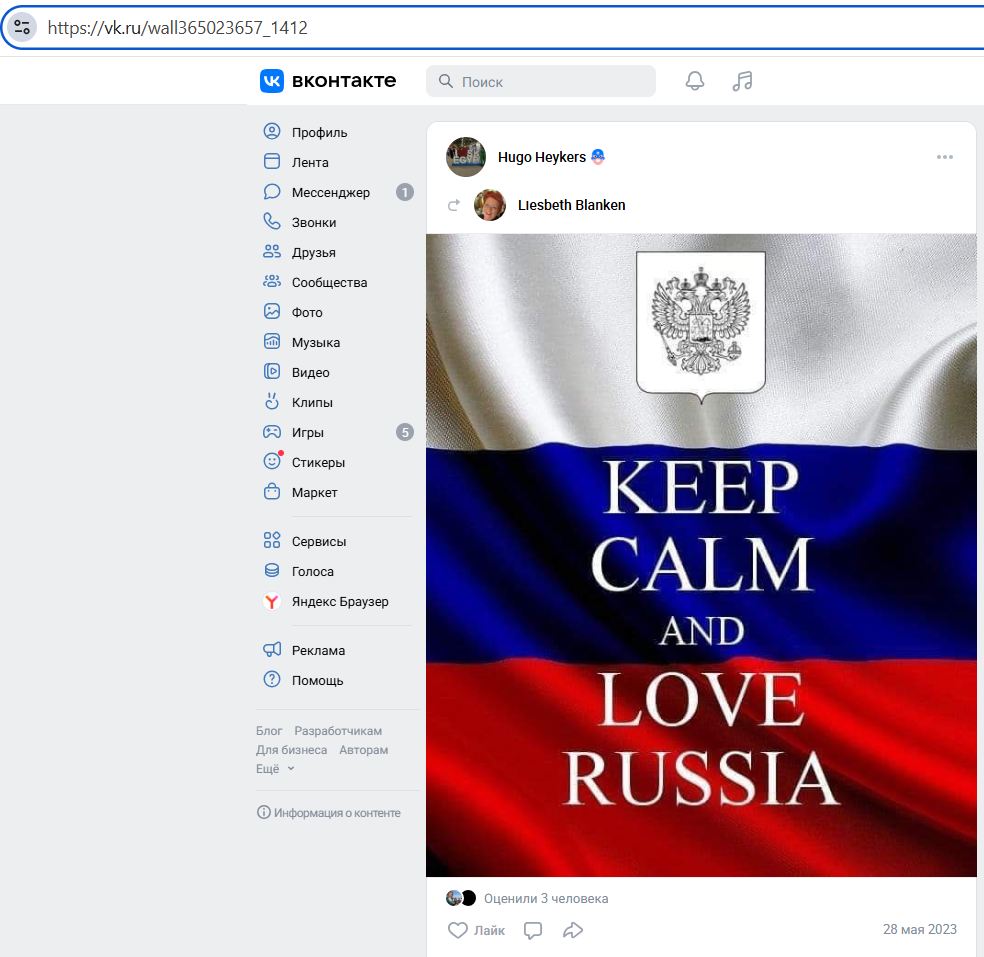Open Профиль menu item
This screenshot has width=984, height=957.
[319, 132]
